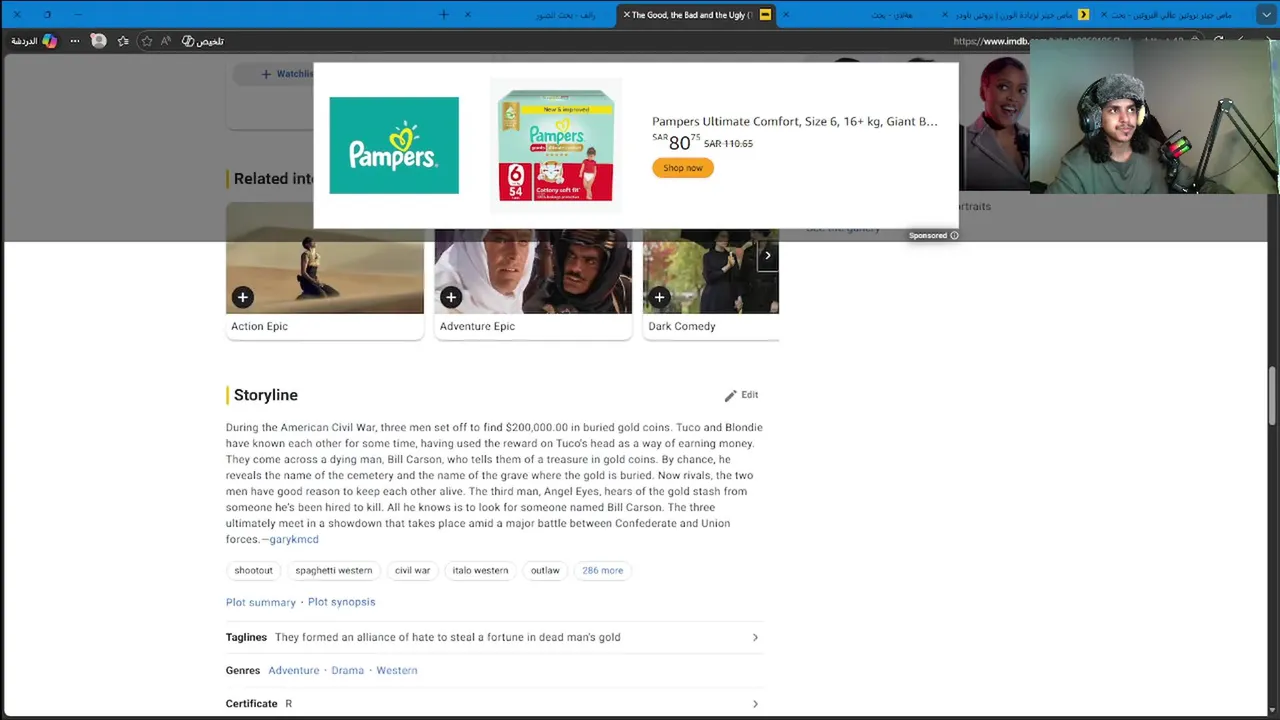Edit the Storyline section

pos(741,395)
